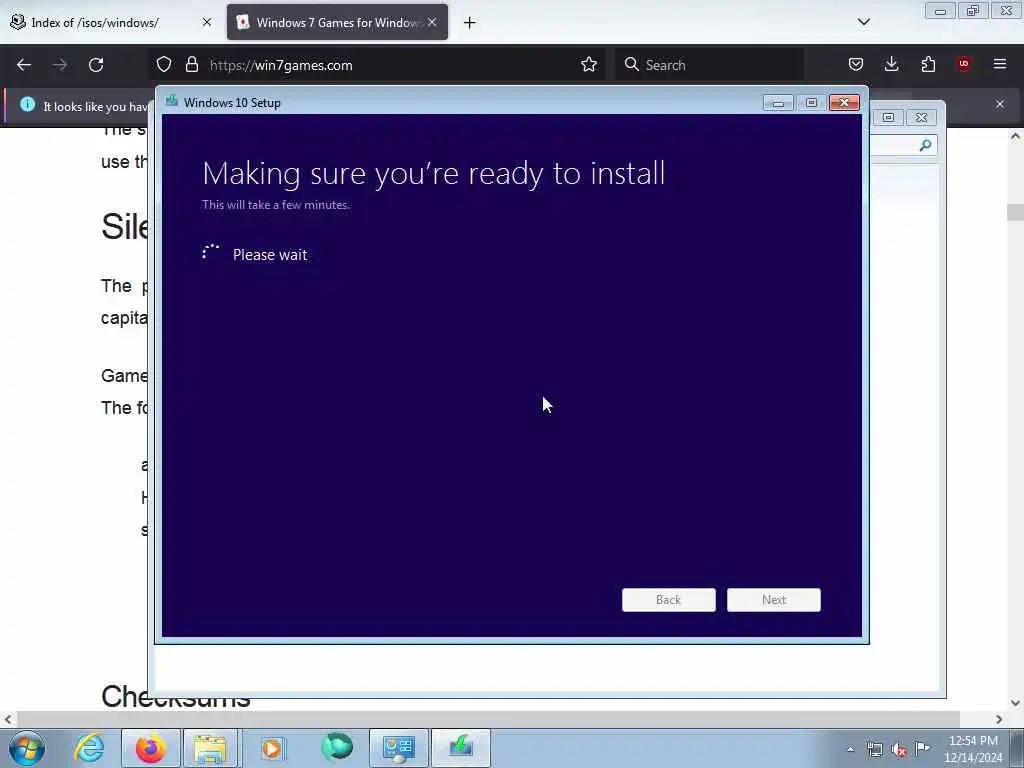The width and height of the screenshot is (1024, 768).
Task: Switch to Index of /isos/windows/ tab
Action: click(x=109, y=23)
